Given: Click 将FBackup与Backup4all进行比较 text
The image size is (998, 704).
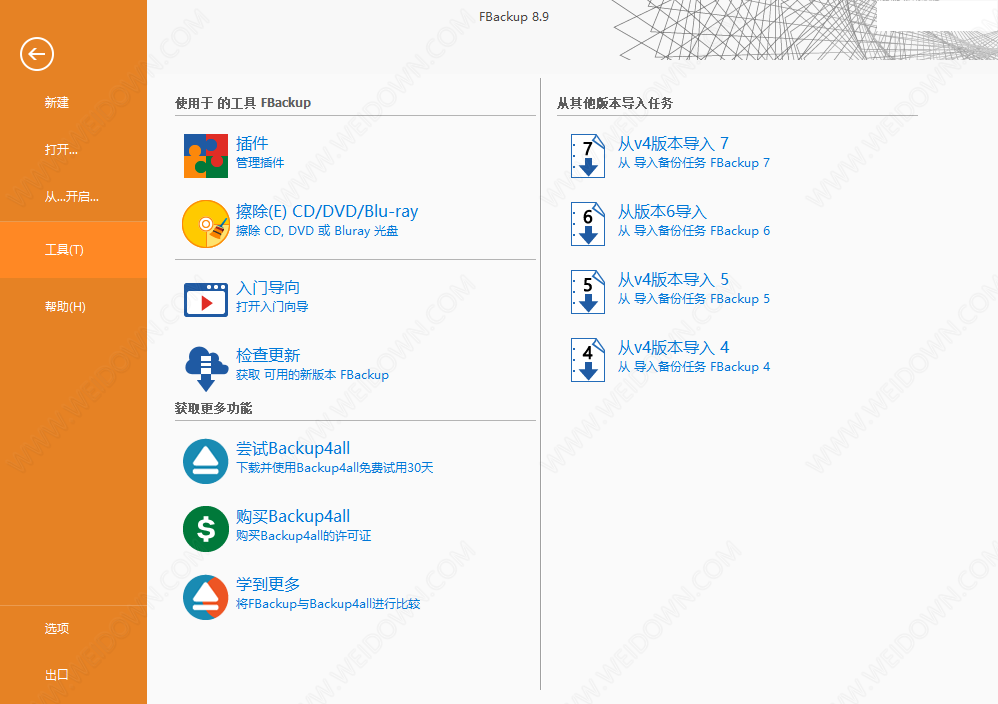Looking at the screenshot, I should (328, 604).
